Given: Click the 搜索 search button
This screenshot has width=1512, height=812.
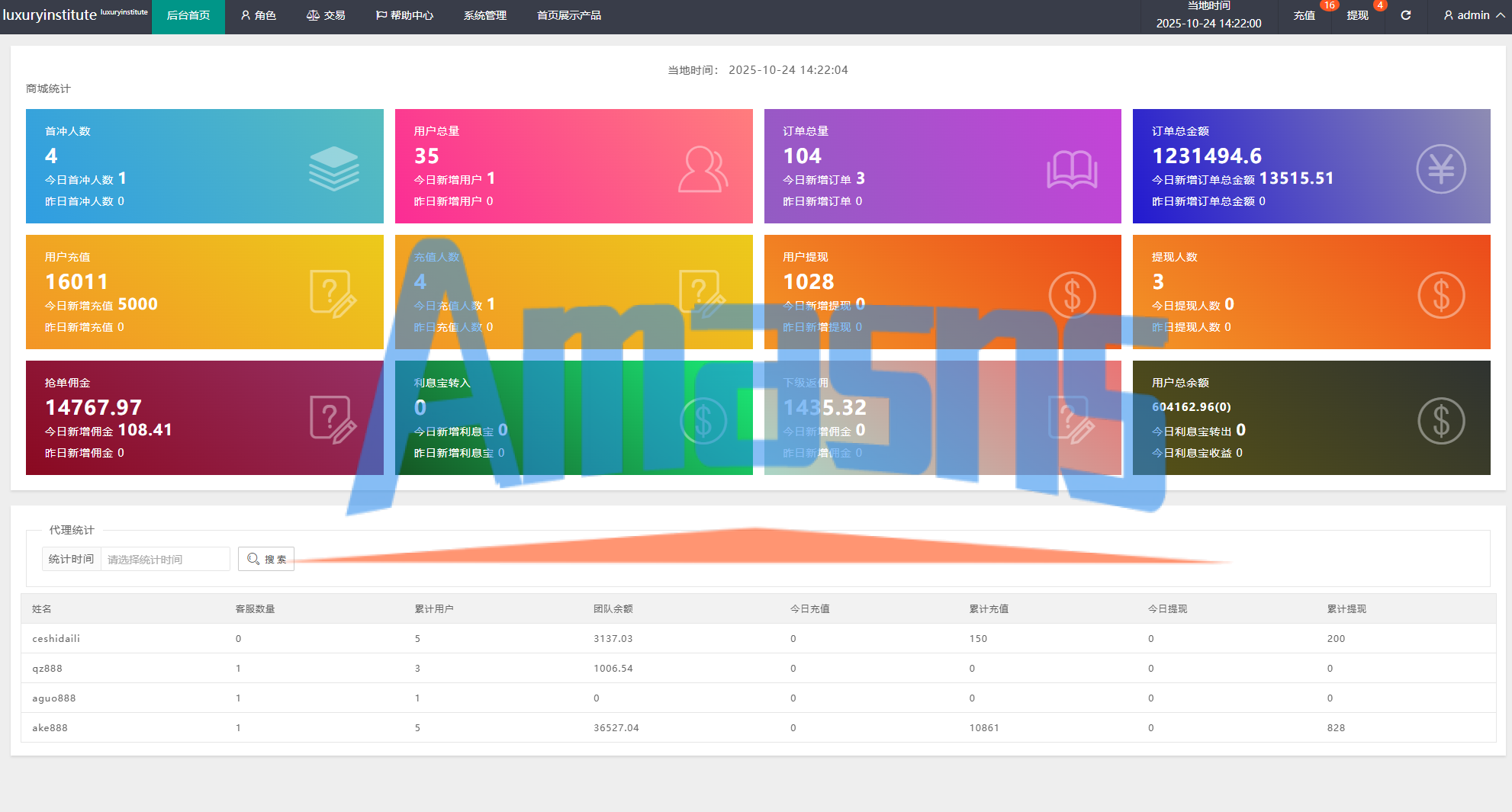Looking at the screenshot, I should point(266,559).
